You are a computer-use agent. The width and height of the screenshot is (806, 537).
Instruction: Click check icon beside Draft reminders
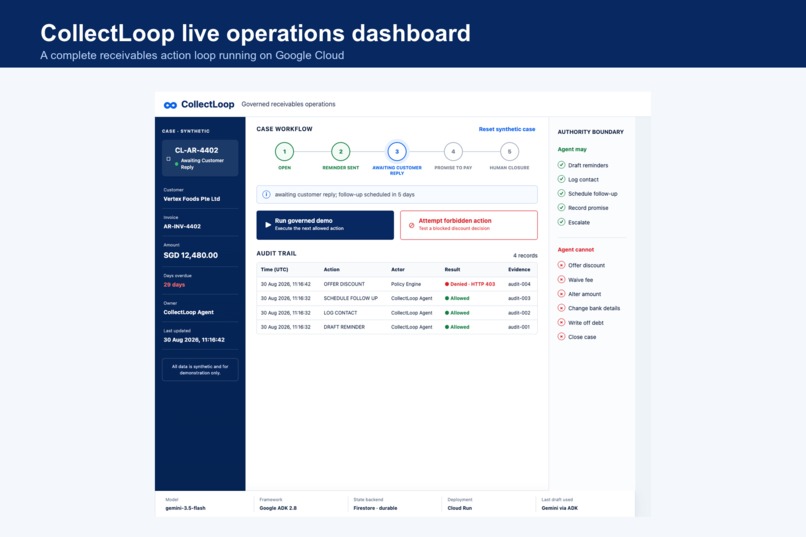[x=561, y=165]
